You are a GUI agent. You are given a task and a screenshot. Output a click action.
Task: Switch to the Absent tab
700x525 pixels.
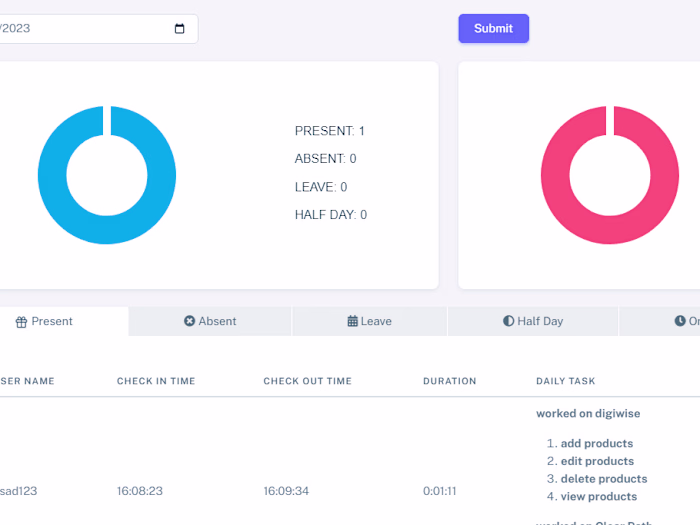point(210,321)
